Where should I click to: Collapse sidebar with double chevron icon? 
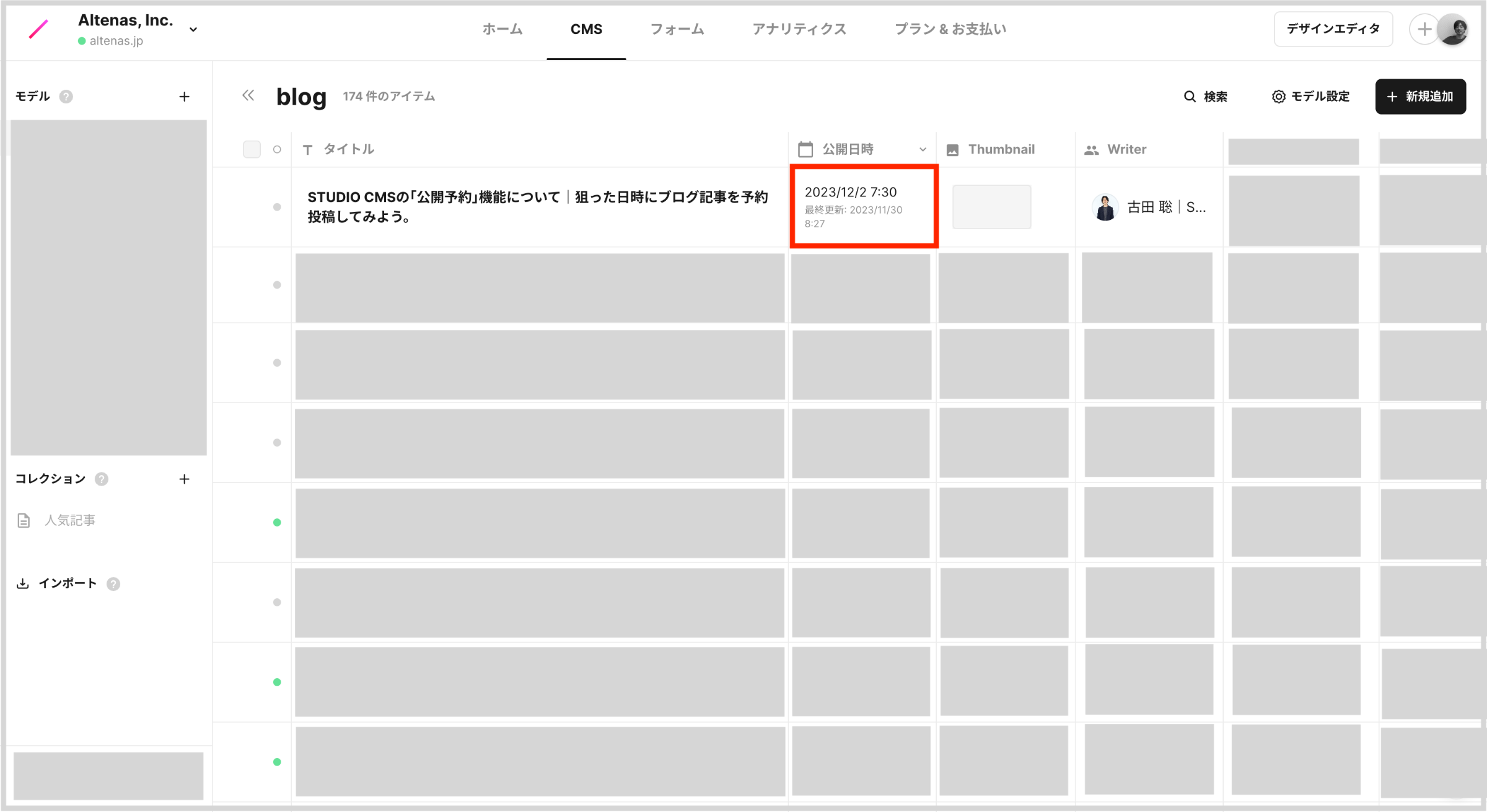point(248,95)
